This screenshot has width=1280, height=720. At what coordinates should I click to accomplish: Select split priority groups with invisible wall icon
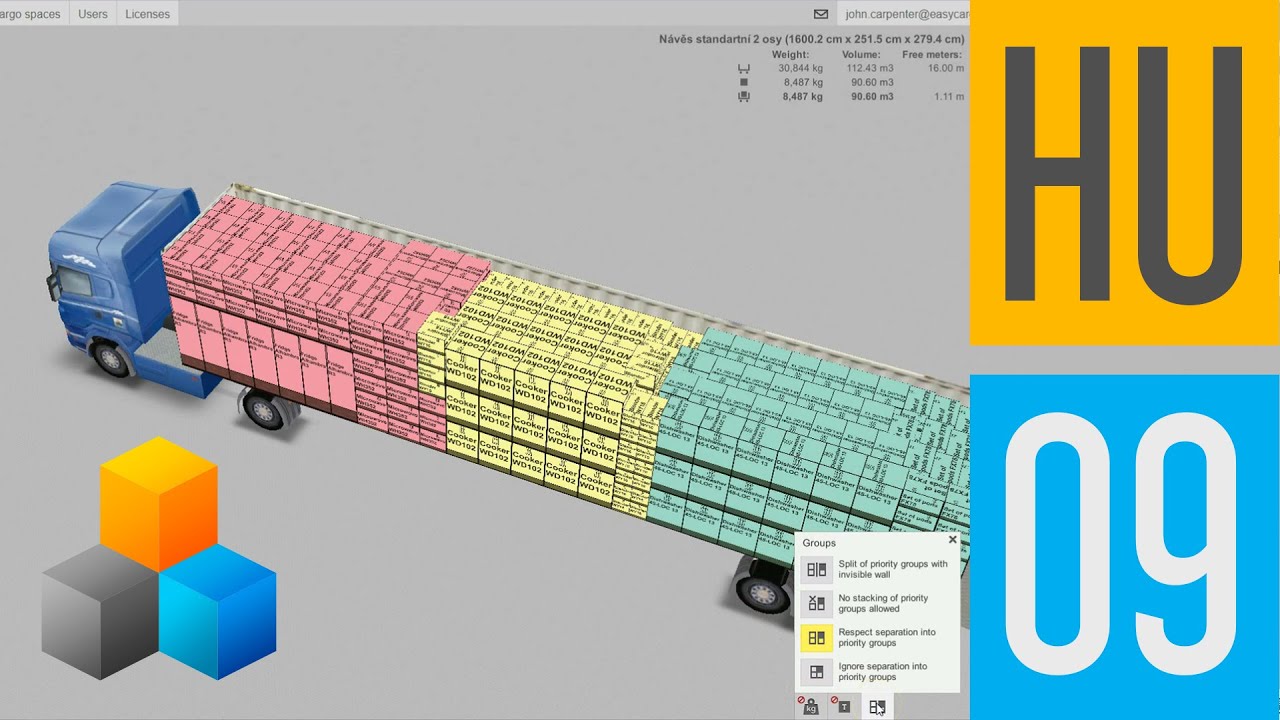coord(817,569)
